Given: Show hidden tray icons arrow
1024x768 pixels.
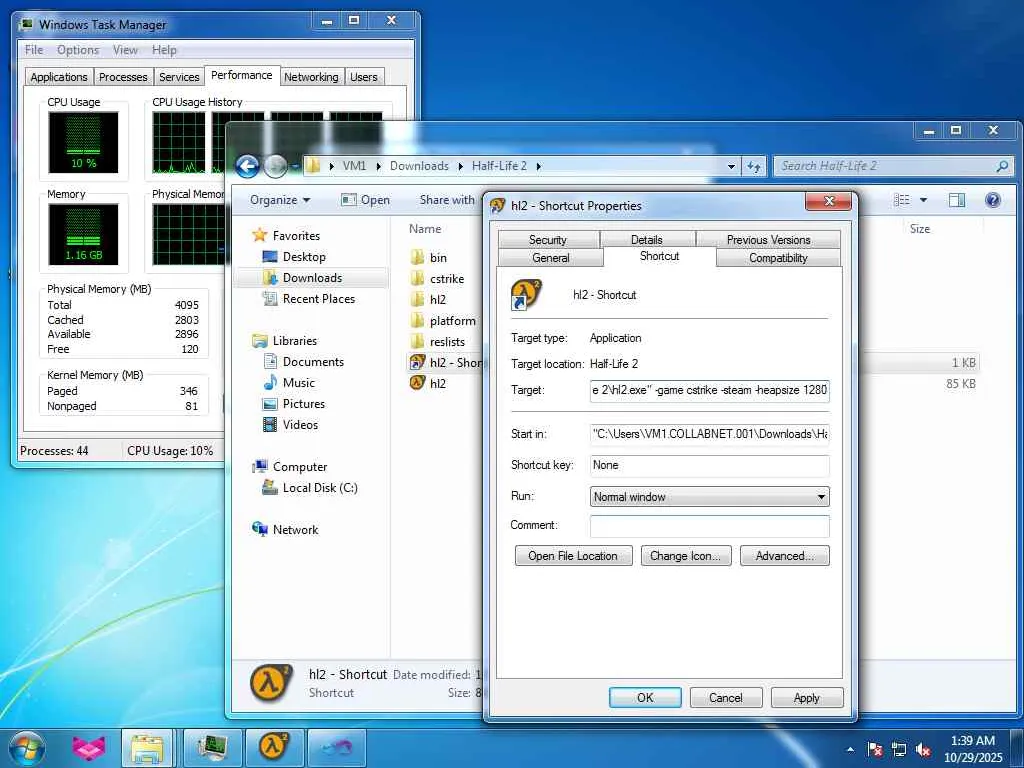Looking at the screenshot, I should point(850,749).
